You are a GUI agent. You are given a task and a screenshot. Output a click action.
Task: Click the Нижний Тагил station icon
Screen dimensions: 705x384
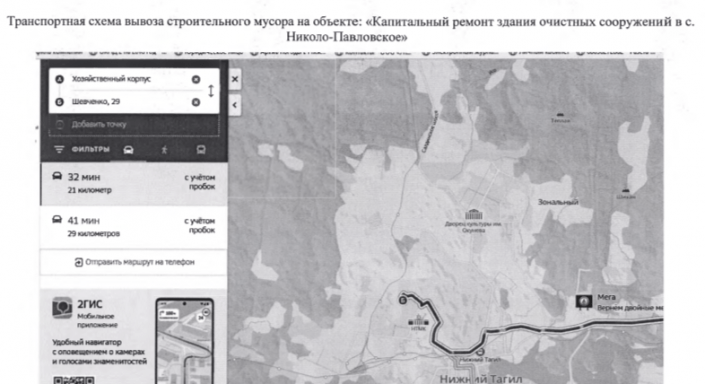tap(480, 352)
